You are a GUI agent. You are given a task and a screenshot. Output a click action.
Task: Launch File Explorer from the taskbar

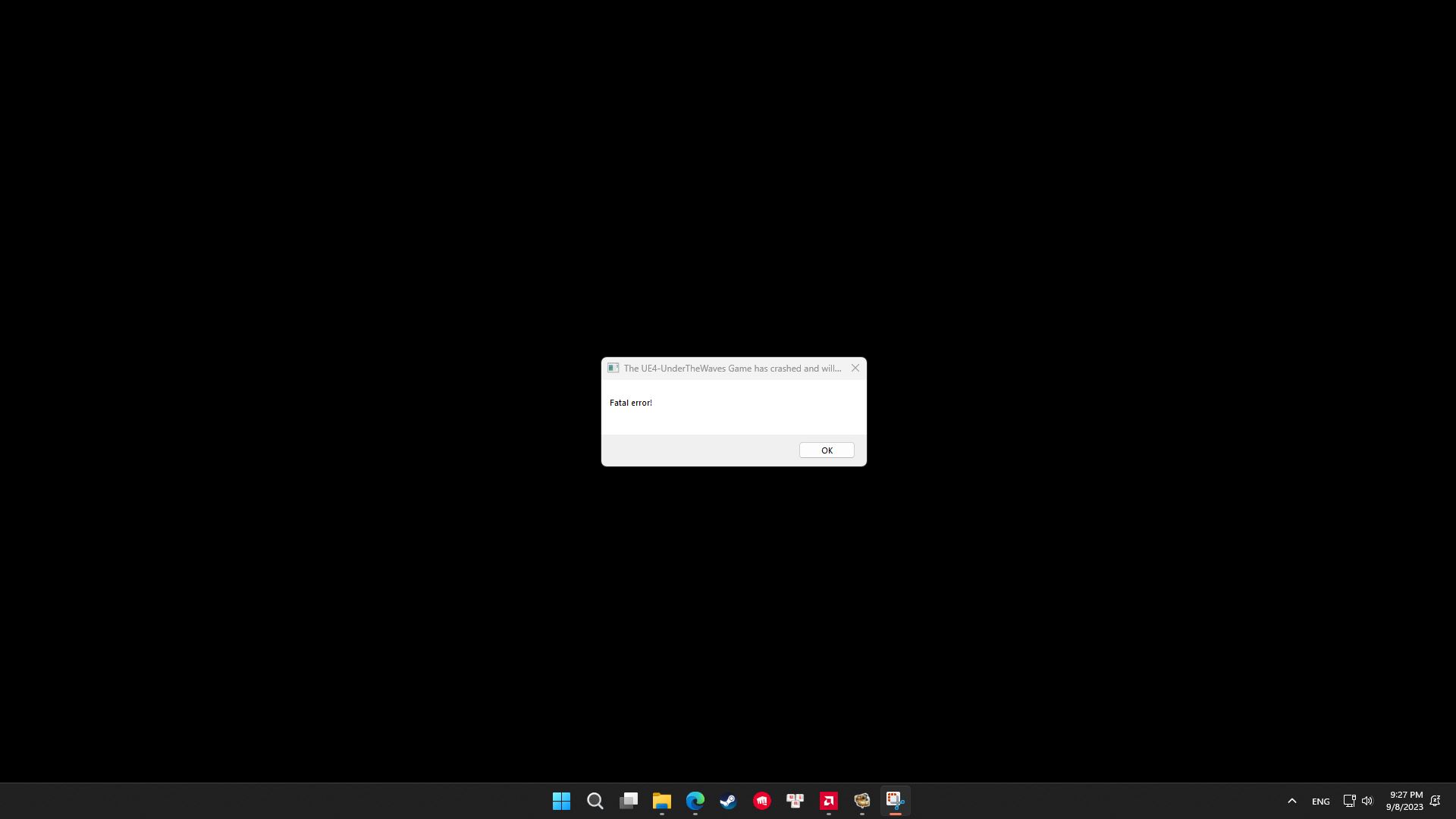tap(662, 801)
